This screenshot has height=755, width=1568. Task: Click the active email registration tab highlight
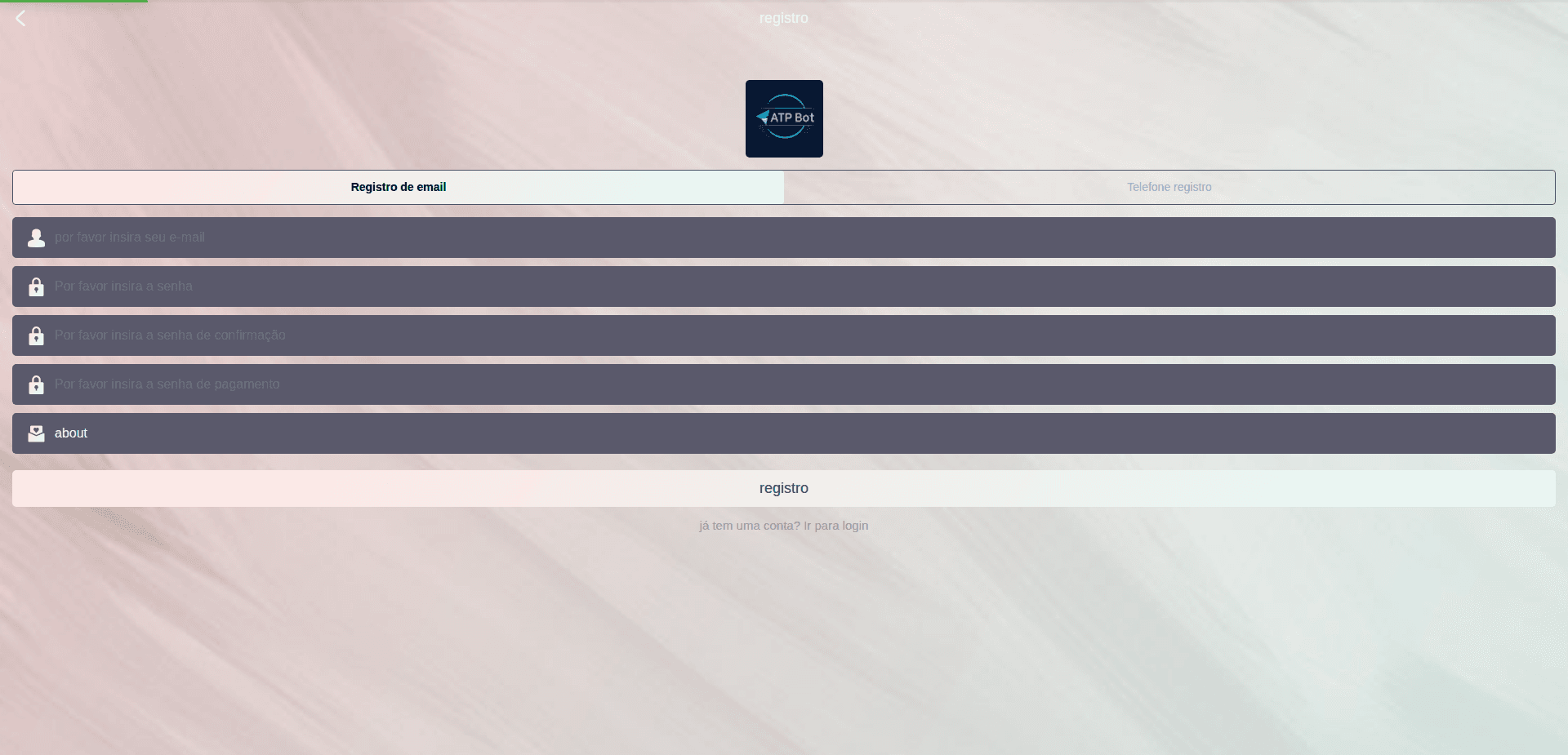[398, 187]
